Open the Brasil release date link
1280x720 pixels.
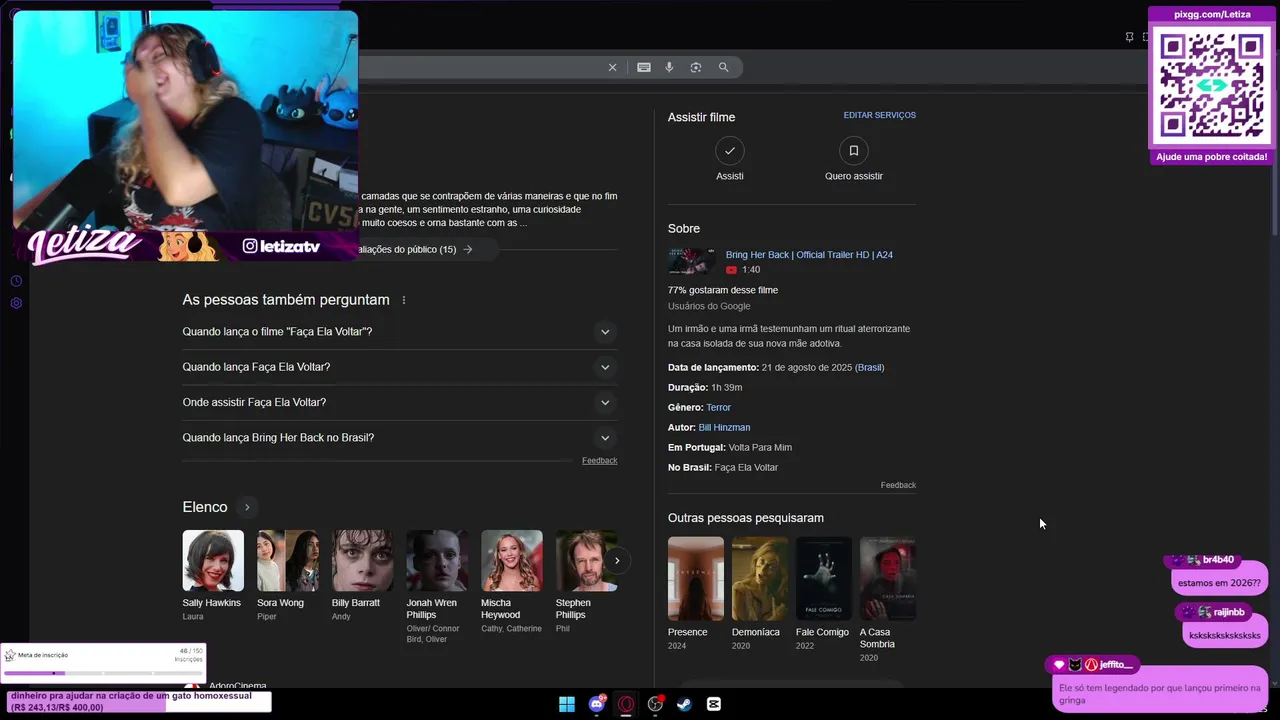click(x=869, y=367)
